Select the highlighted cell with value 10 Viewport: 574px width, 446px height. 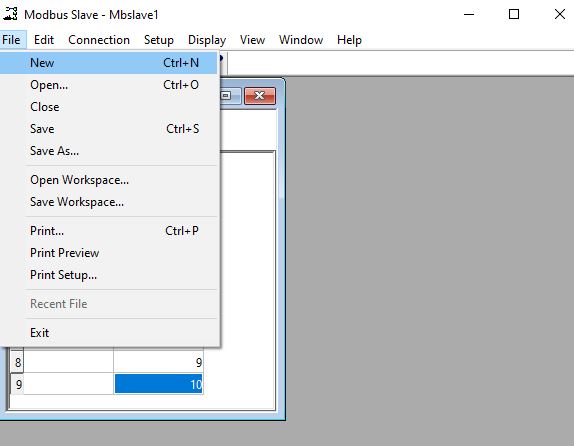159,384
